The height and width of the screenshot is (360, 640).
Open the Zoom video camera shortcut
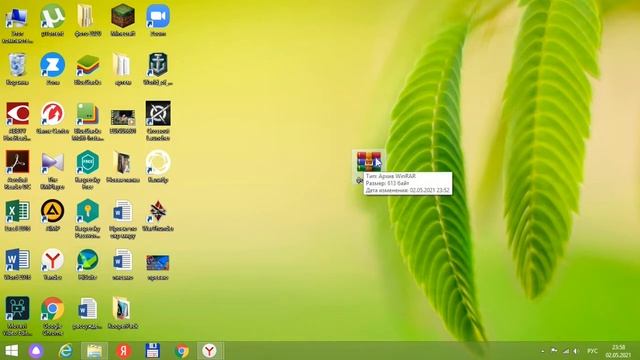[158, 17]
